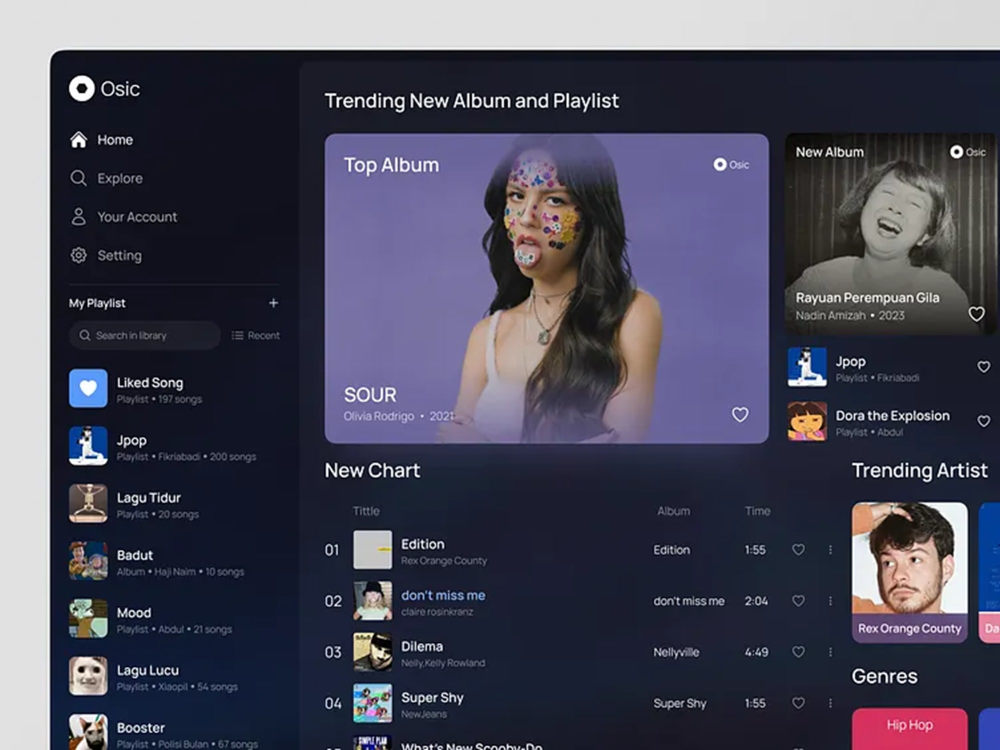Click the Osic logo icon
This screenshot has height=750, width=1000.
[82, 89]
